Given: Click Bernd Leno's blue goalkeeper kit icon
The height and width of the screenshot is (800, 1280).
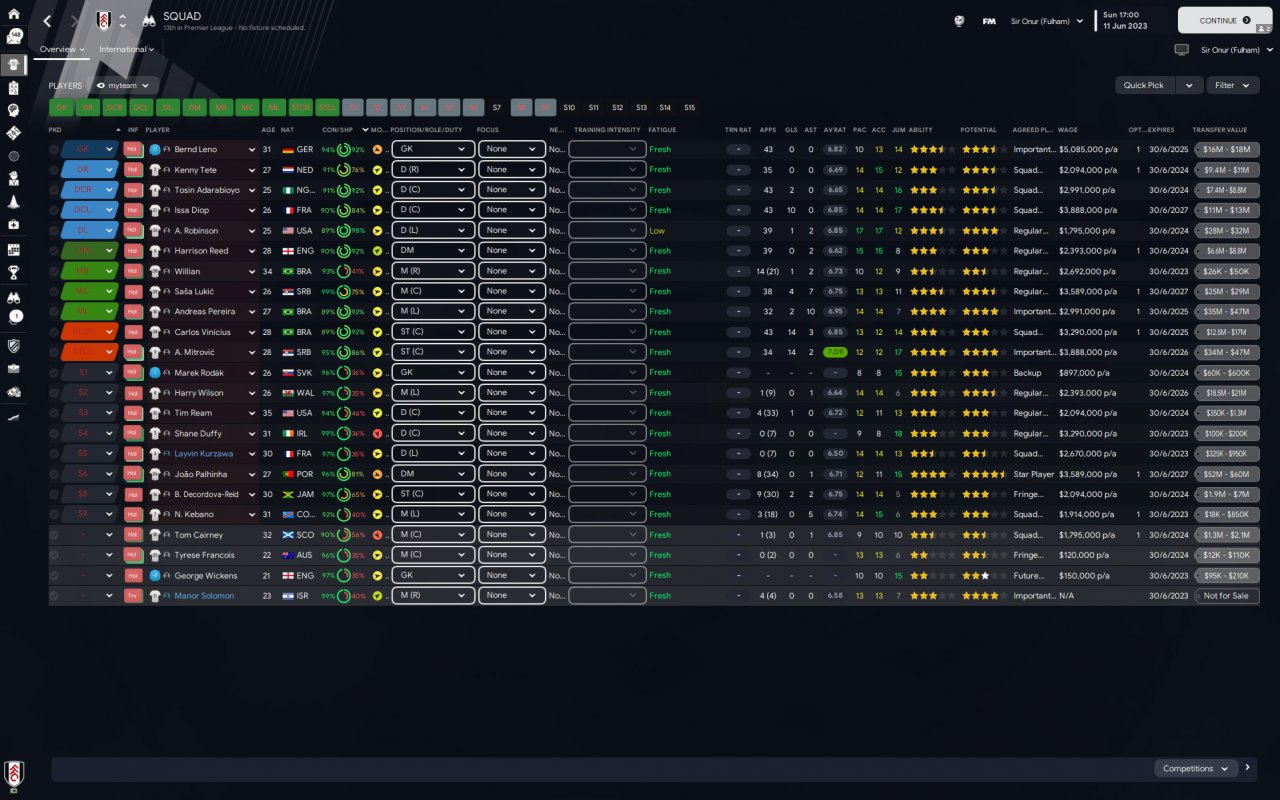Looking at the screenshot, I should click(x=155, y=149).
